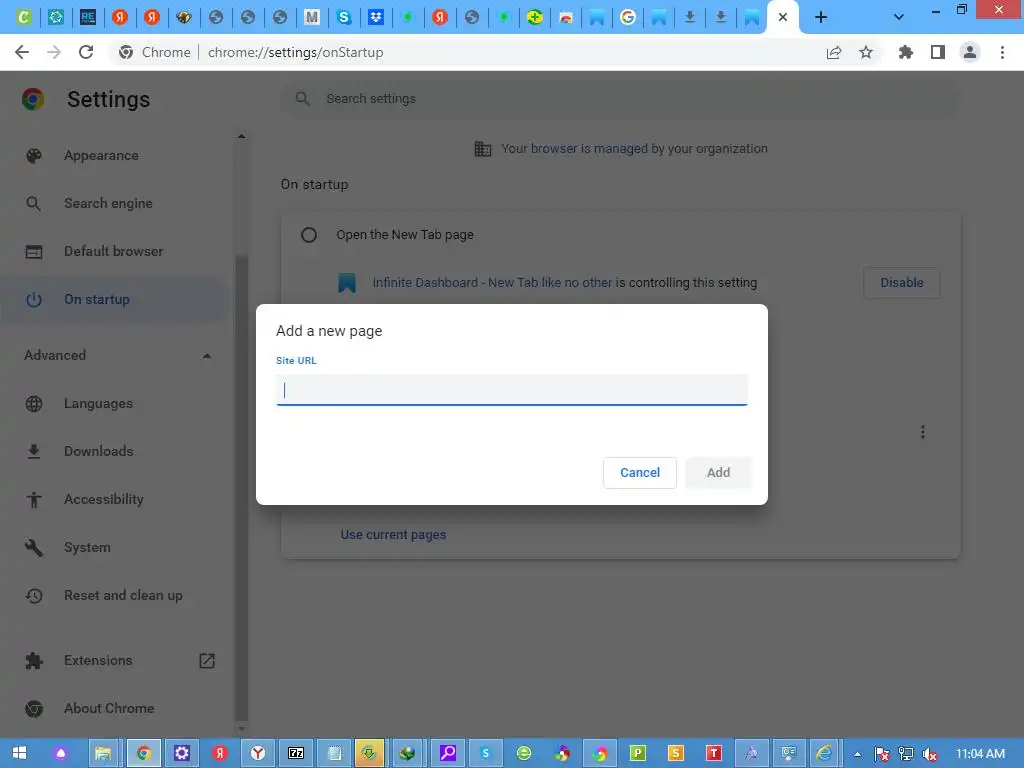Screen dimensions: 1024x768
Task: Open Downloads settings
Action: click(x=98, y=451)
